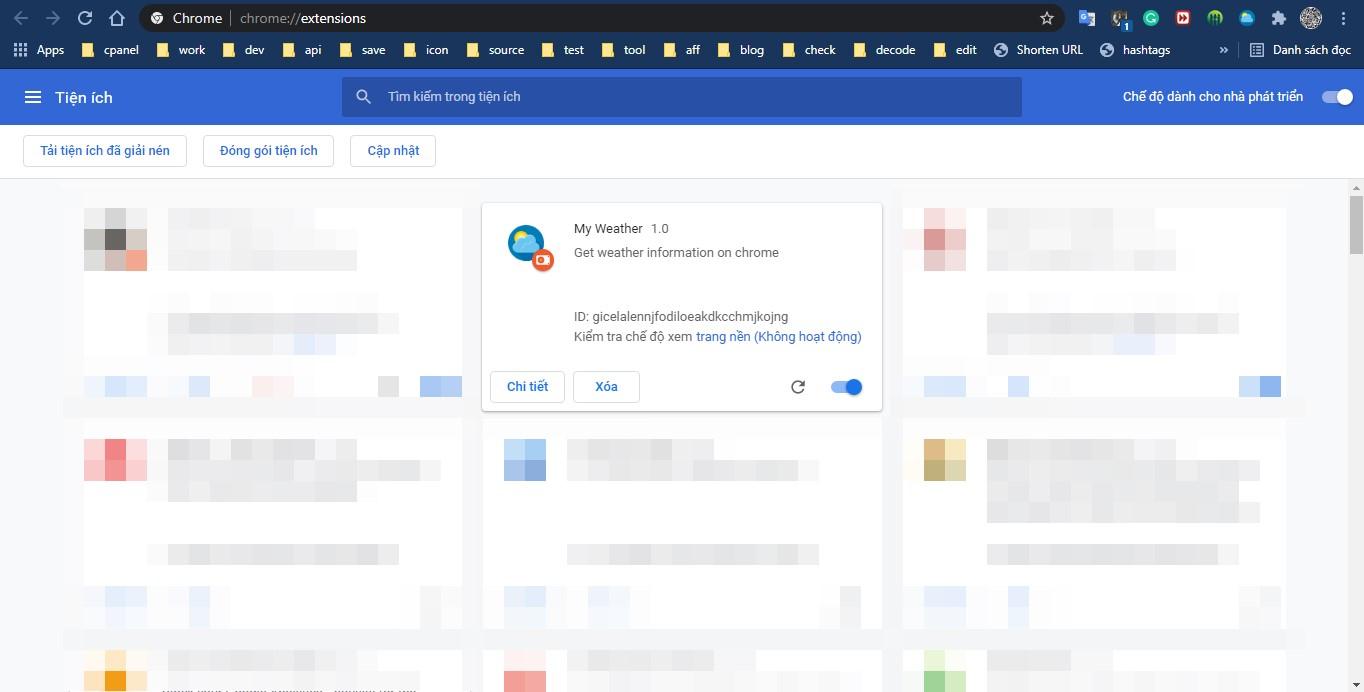Disable the My Weather extension toggle
Screen dimensions: 1364x692
(x=846, y=387)
